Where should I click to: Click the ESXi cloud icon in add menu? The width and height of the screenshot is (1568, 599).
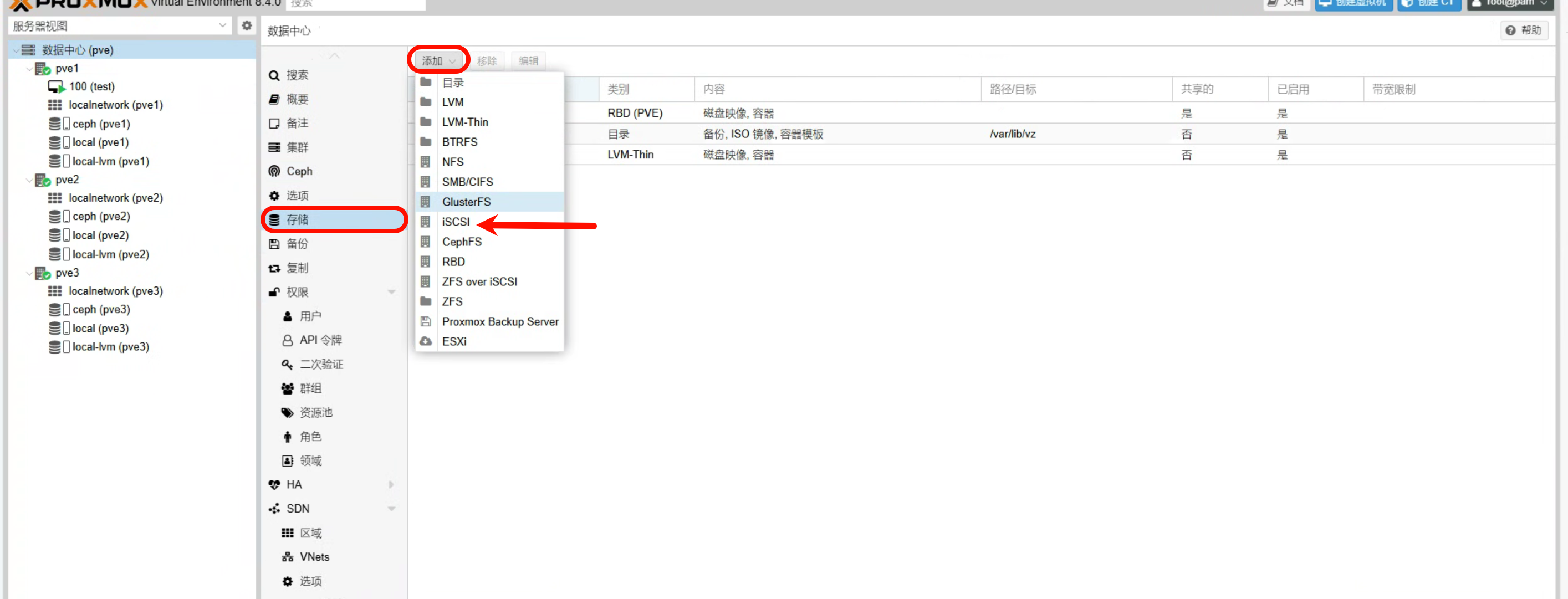[x=426, y=341]
